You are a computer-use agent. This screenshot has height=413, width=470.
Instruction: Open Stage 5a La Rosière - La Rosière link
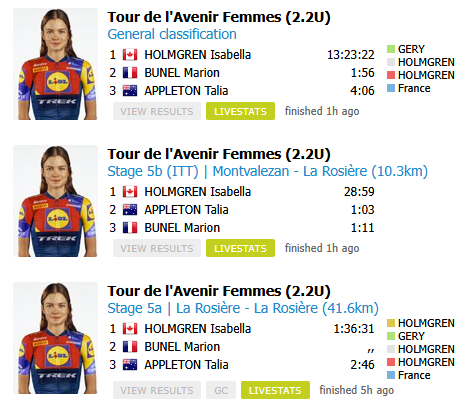(x=243, y=308)
